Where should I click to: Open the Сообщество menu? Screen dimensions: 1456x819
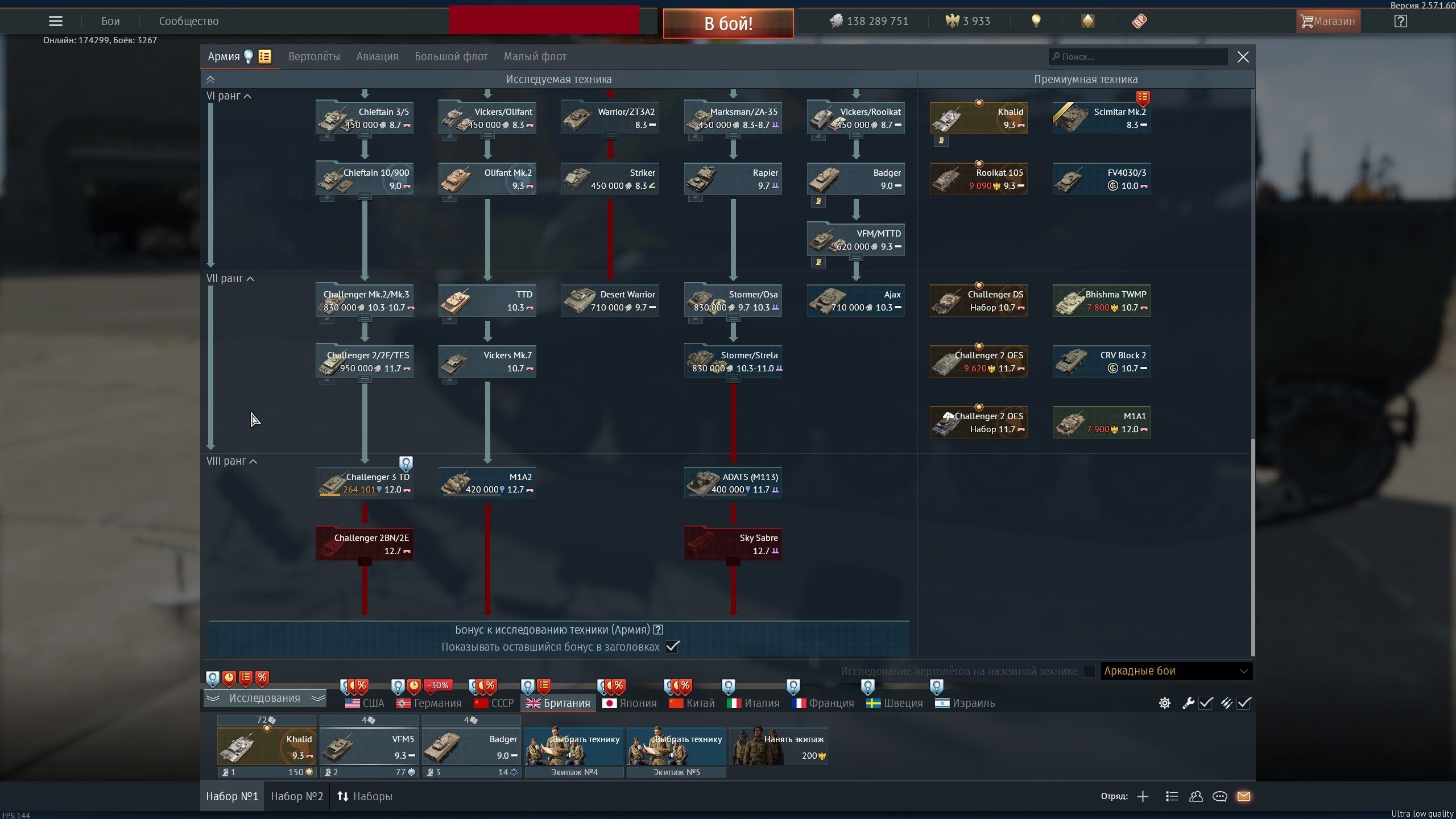pos(189,22)
